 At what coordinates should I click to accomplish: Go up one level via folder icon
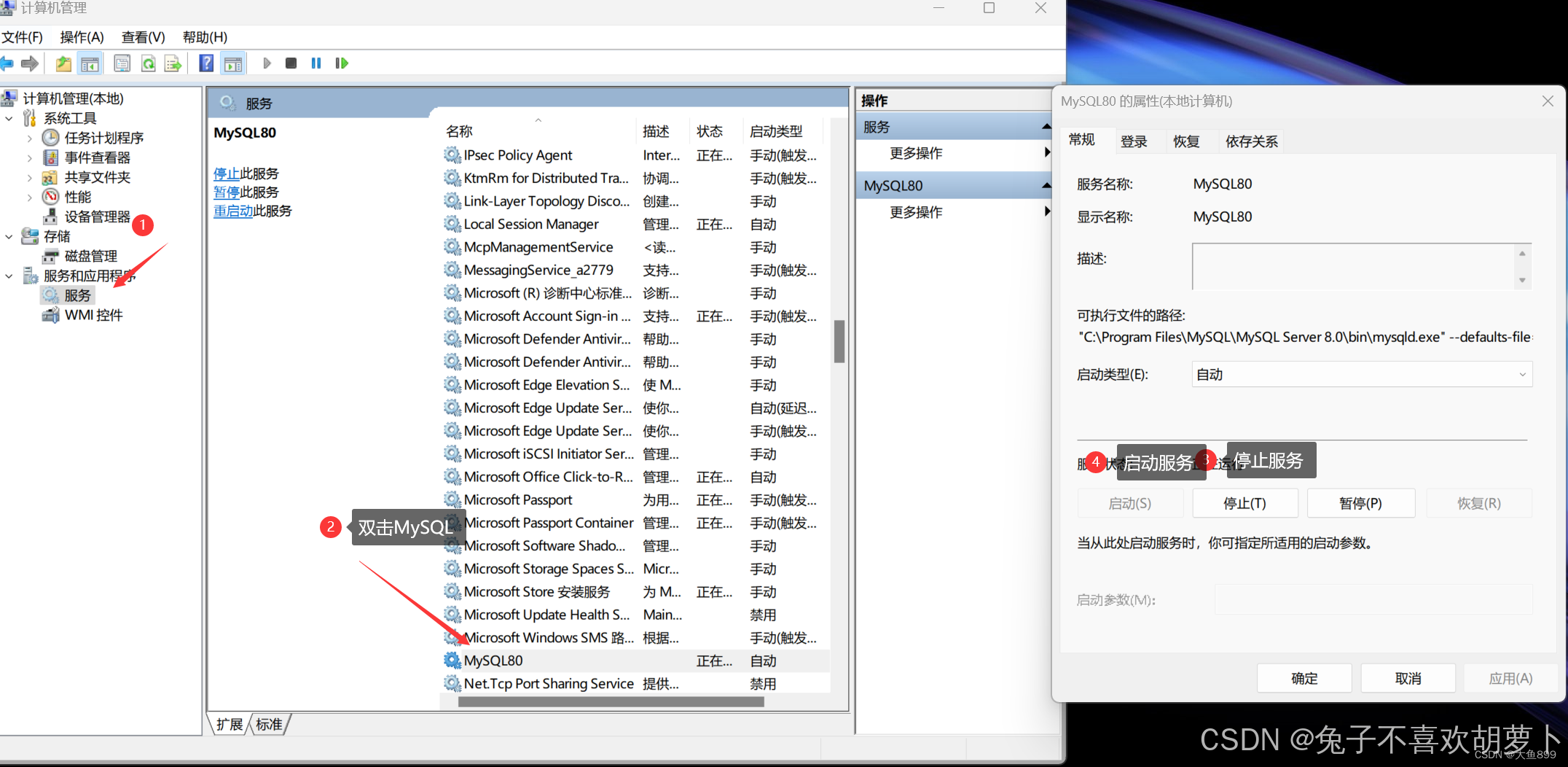(63, 63)
